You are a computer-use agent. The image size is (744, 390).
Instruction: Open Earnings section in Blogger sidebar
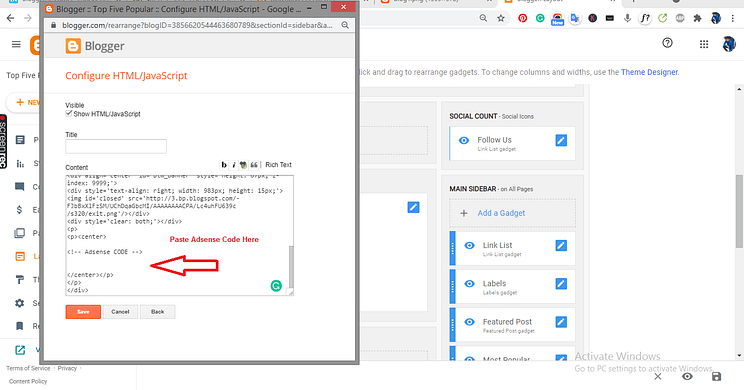[20, 209]
